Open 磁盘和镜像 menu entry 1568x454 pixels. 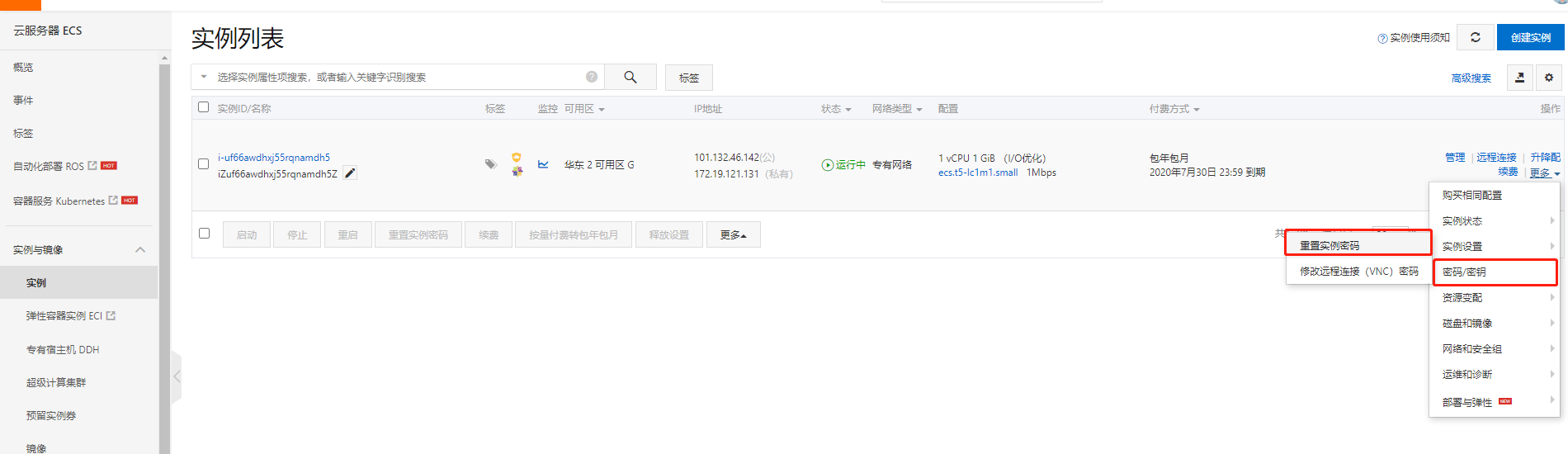pos(1495,324)
